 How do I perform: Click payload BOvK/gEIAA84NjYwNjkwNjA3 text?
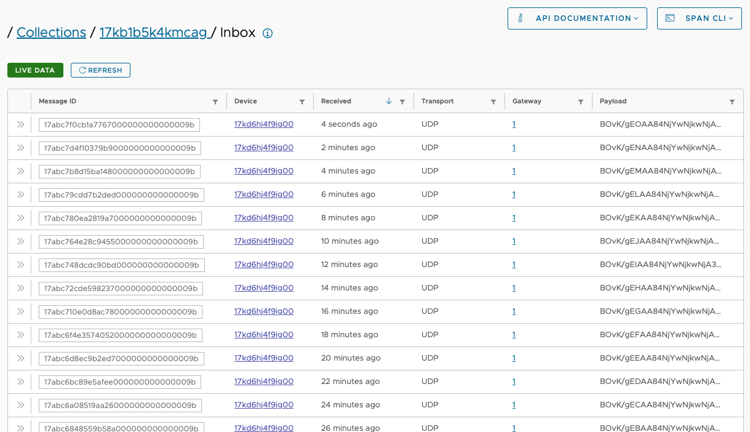click(x=660, y=265)
